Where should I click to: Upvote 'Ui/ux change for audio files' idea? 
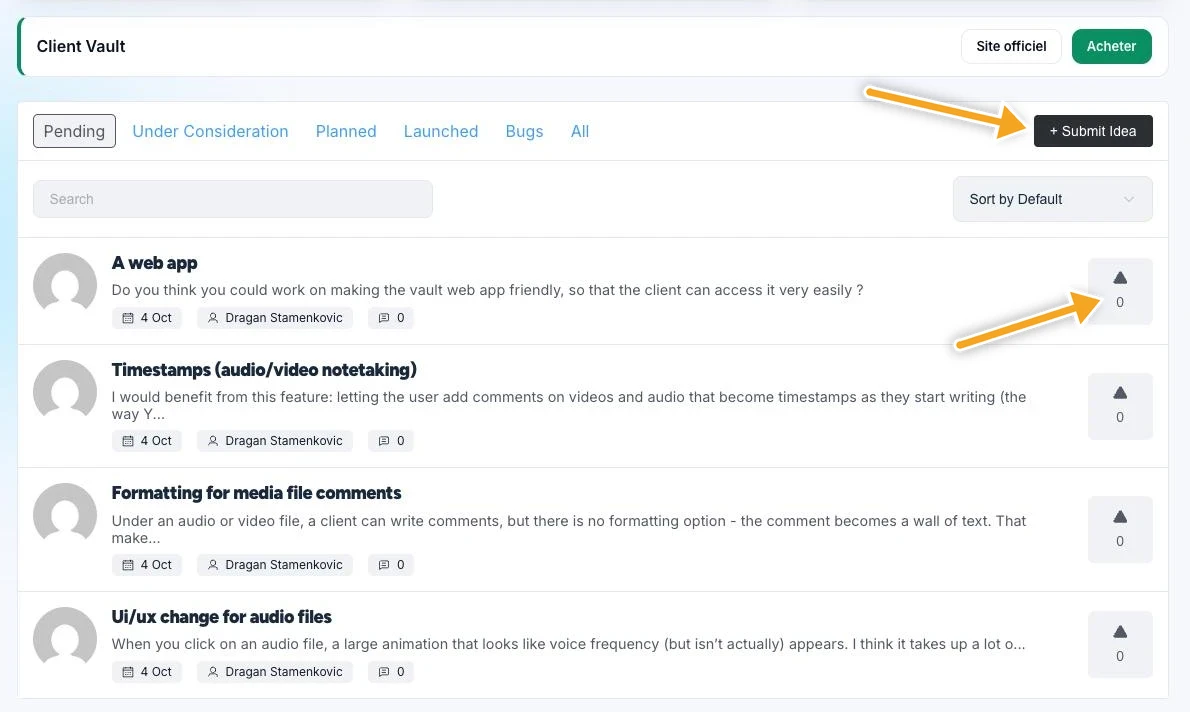click(1119, 644)
